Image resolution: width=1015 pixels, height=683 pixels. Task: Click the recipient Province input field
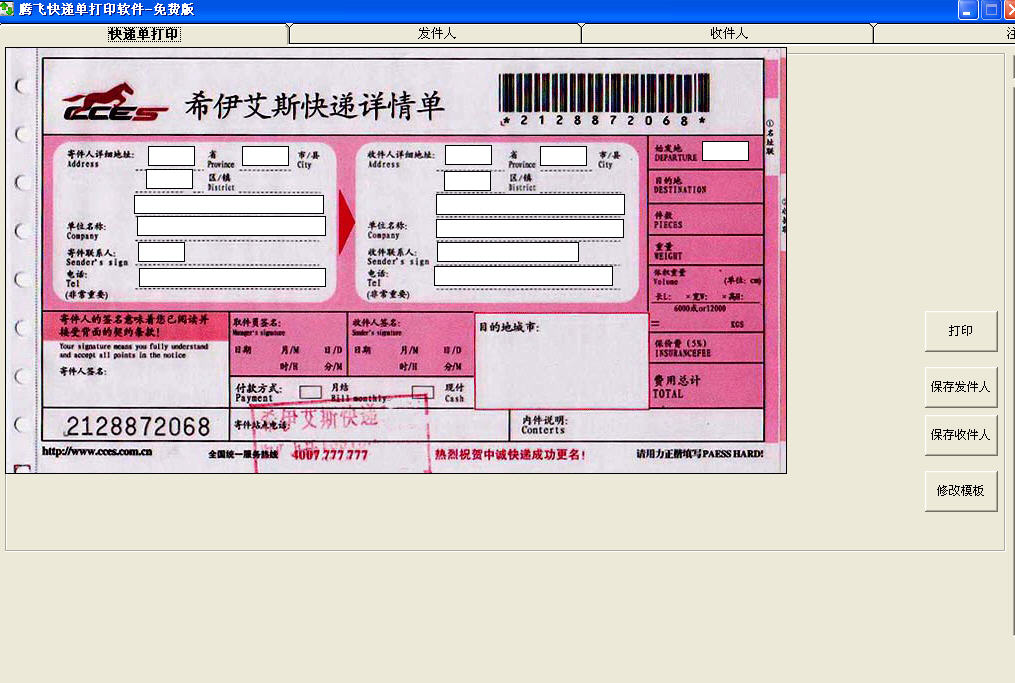pos(469,156)
